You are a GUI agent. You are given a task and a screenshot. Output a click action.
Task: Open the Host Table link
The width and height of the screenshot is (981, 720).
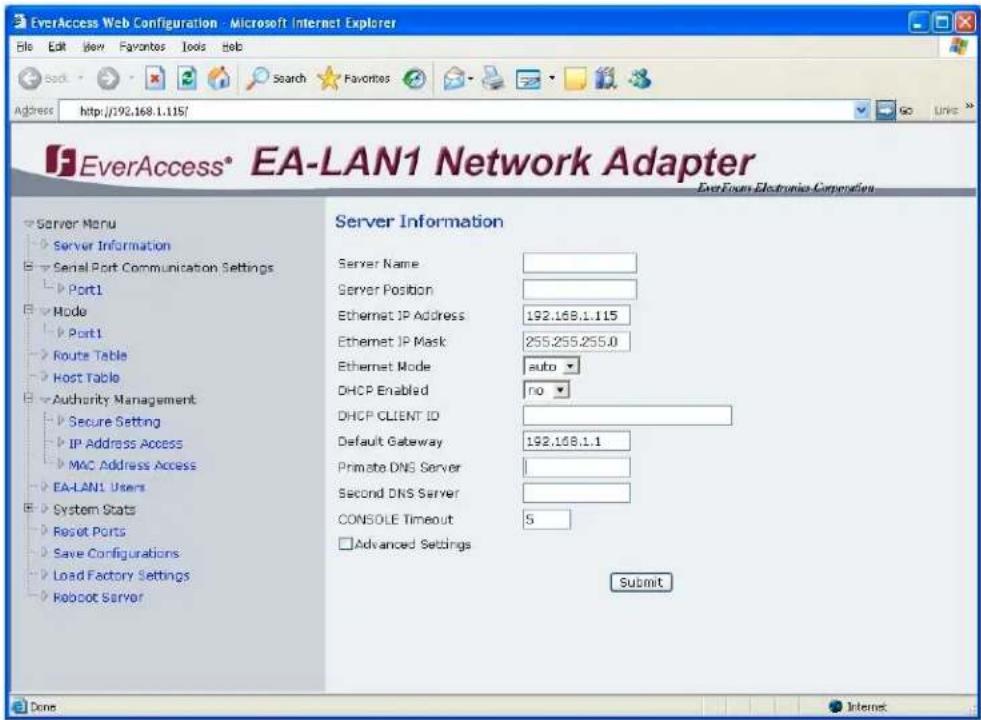pos(86,377)
